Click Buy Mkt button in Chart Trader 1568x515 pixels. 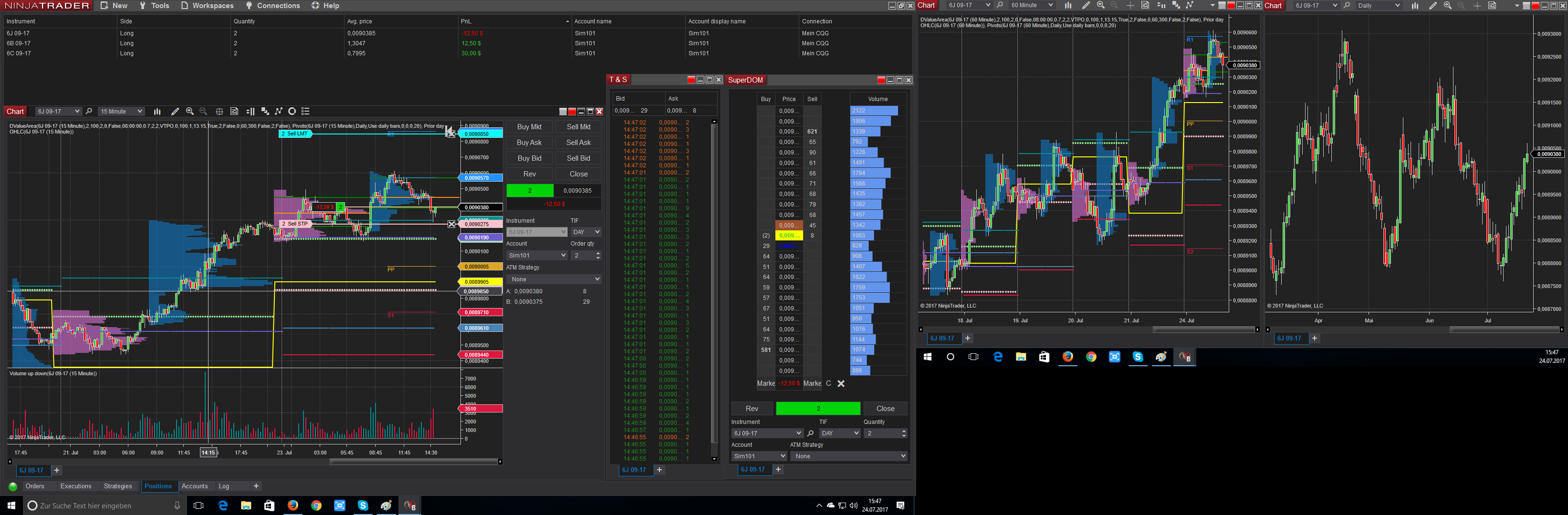(x=529, y=127)
